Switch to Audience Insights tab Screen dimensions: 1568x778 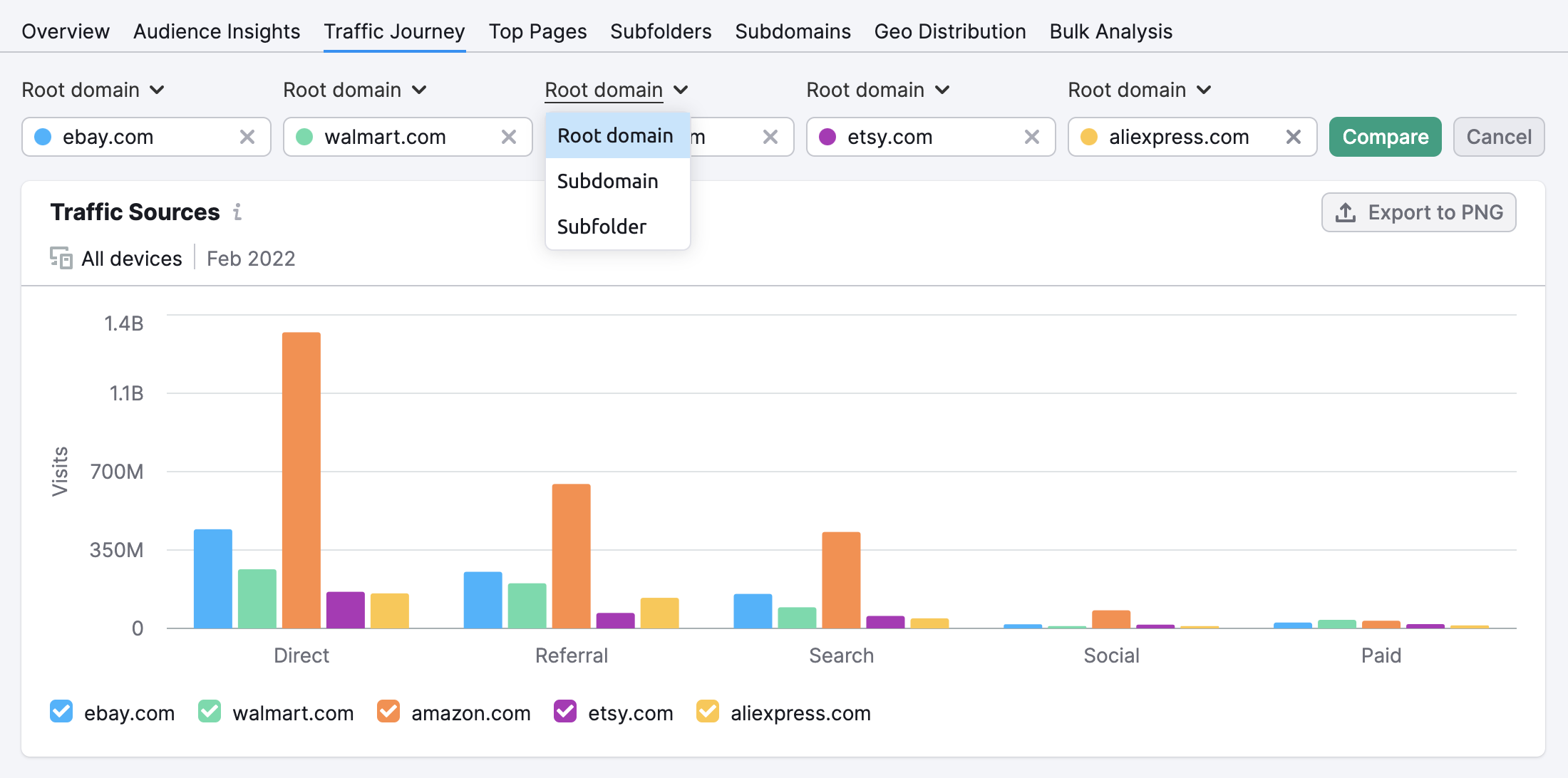(x=217, y=31)
